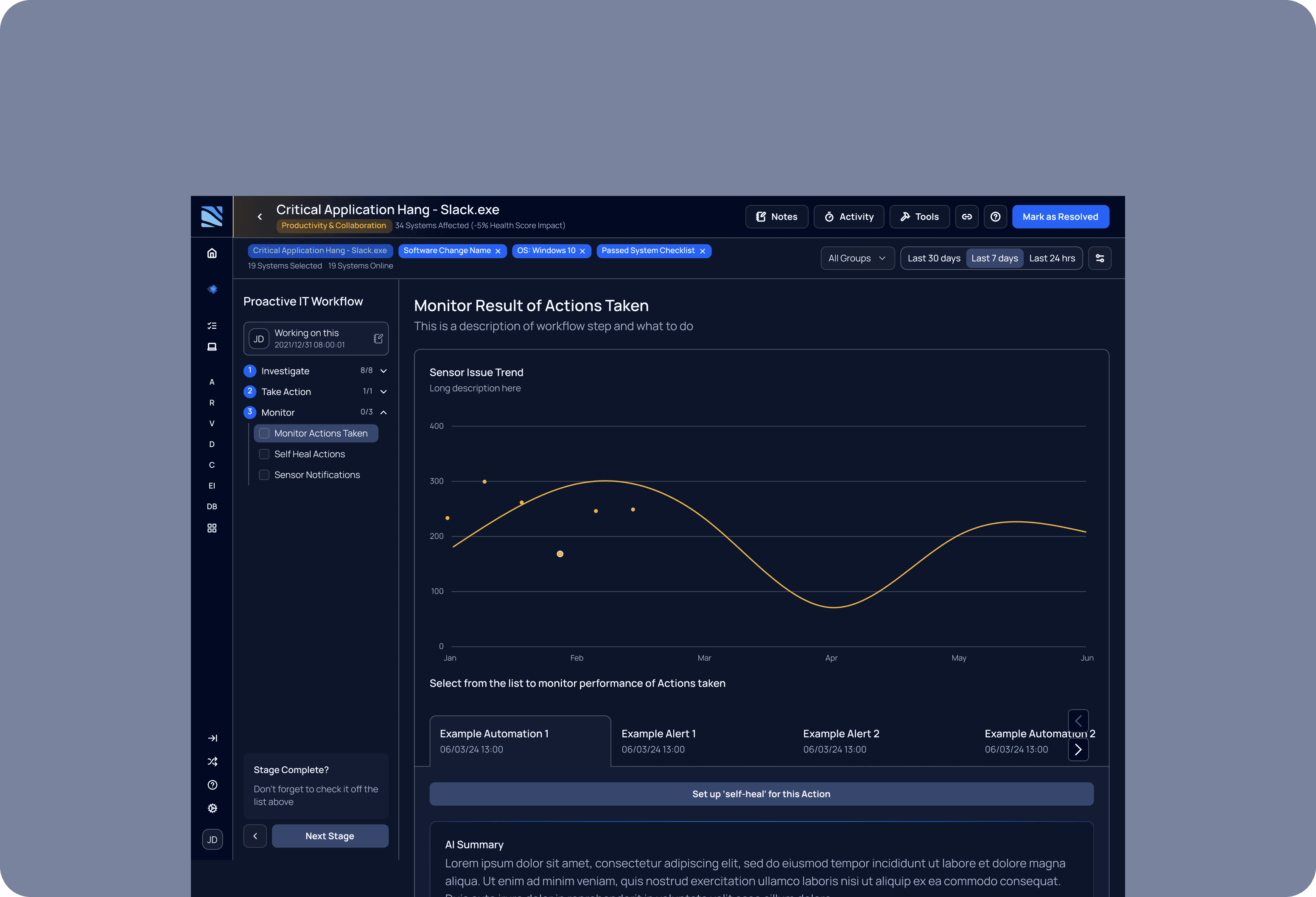Remove the OS: Windows 10 filter chip

(x=582, y=251)
